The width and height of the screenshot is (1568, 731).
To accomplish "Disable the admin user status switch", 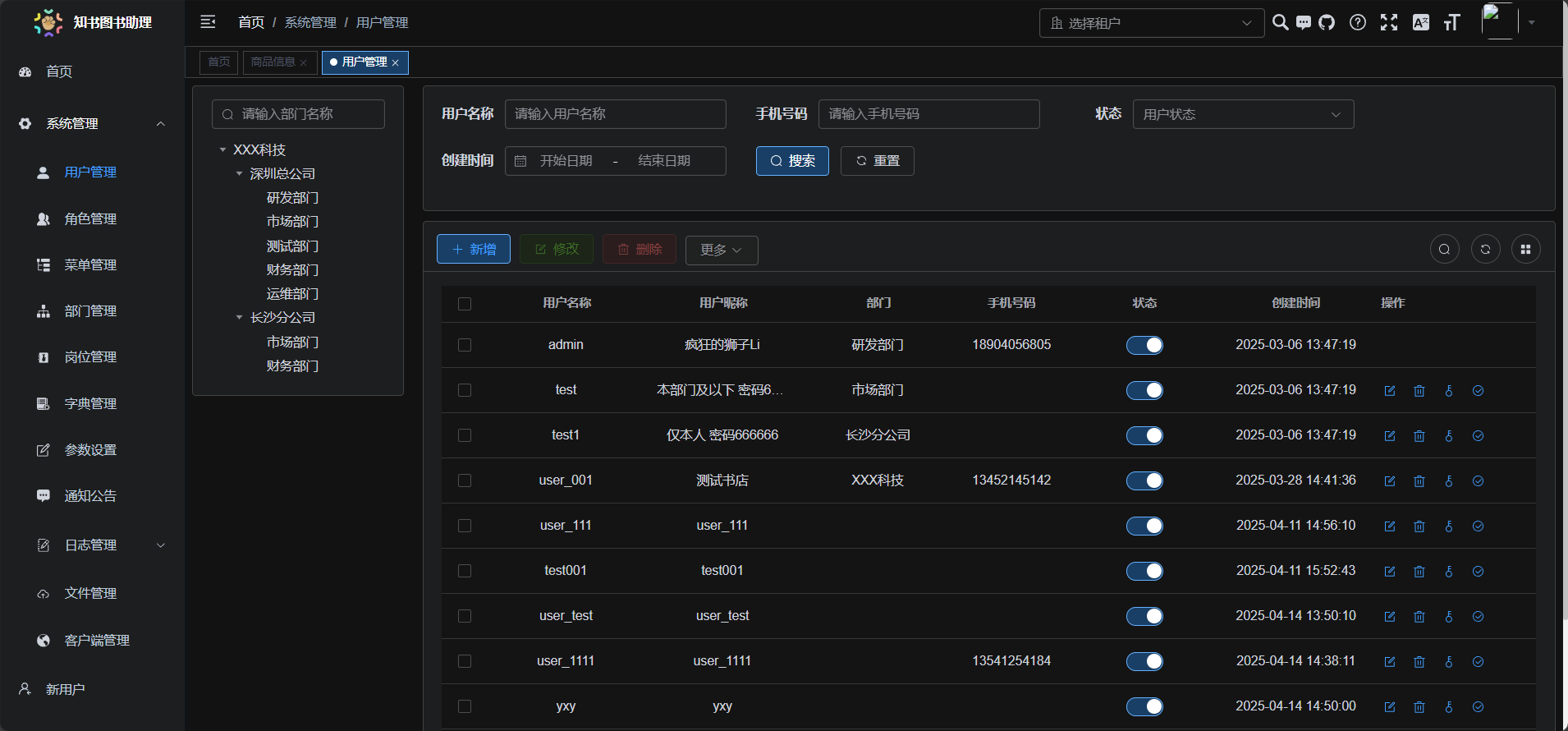I will (1144, 345).
